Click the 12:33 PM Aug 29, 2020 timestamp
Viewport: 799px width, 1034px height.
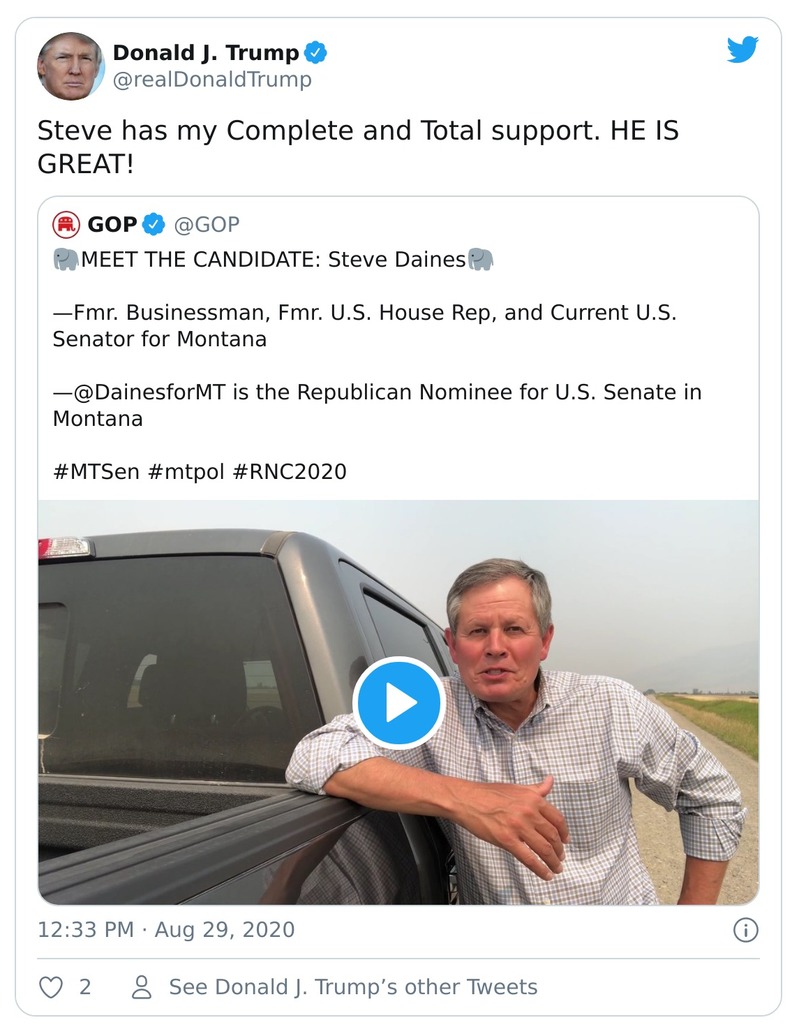pyautogui.click(x=166, y=930)
